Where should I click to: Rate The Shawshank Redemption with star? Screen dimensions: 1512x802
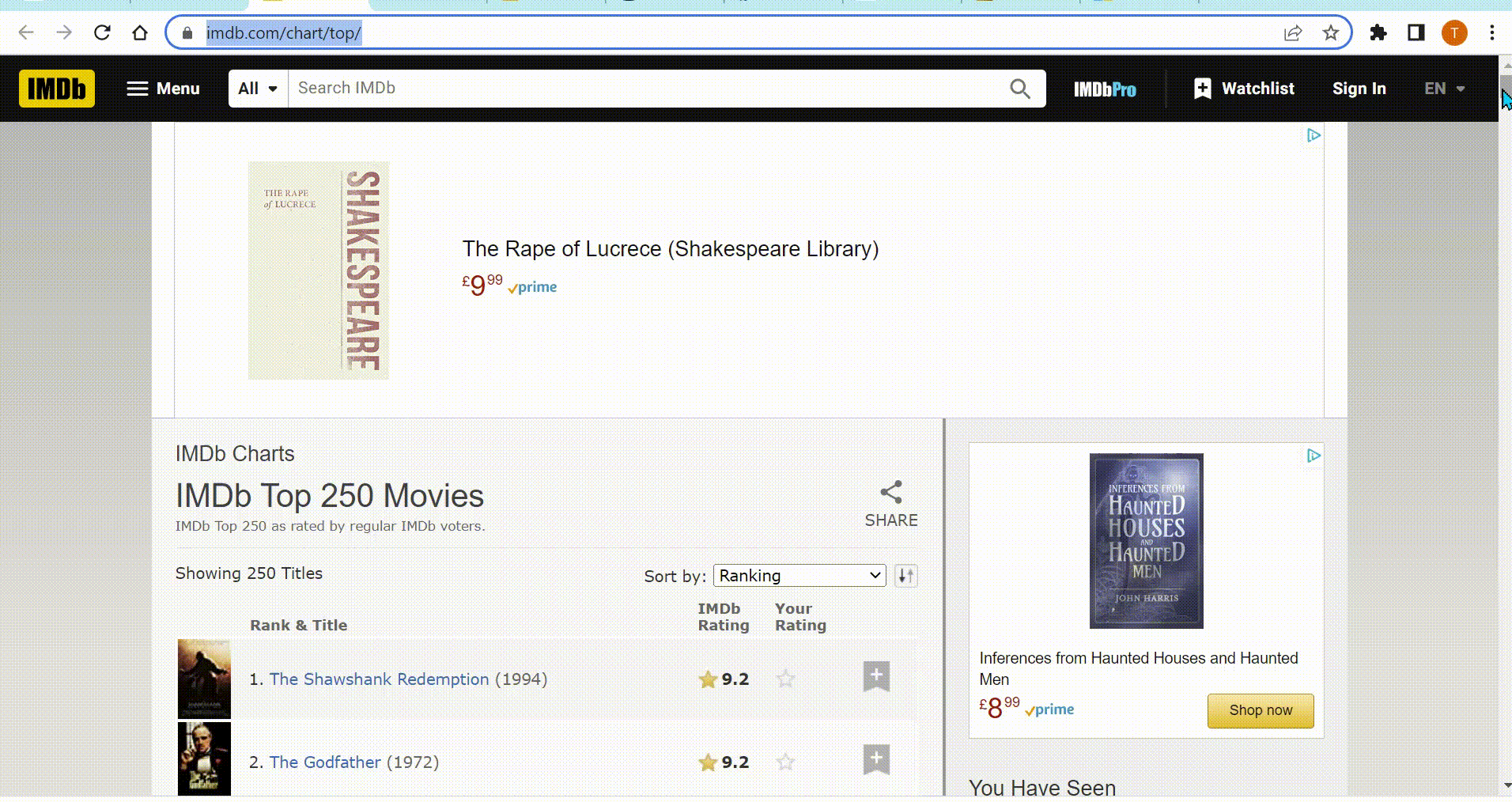(x=785, y=679)
